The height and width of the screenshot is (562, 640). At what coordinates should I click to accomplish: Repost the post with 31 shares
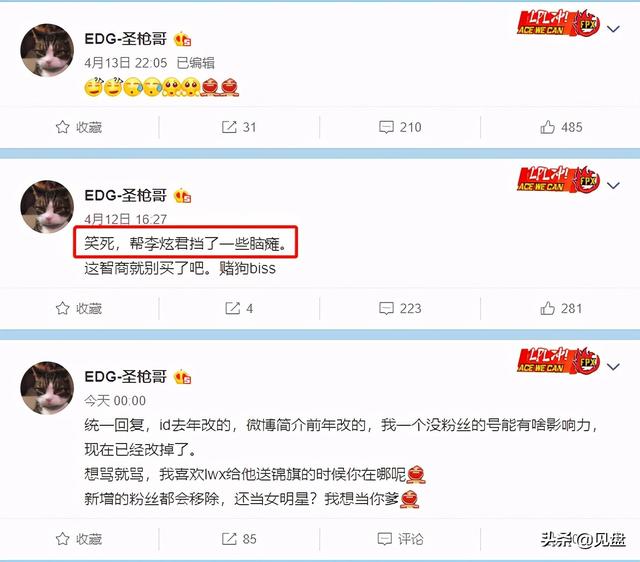point(239,127)
